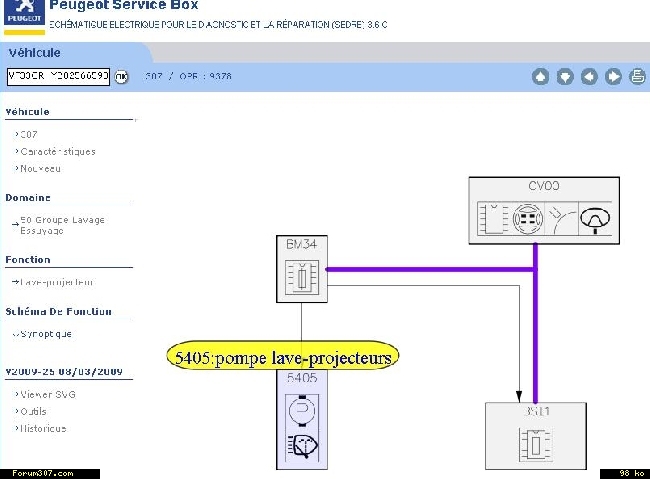Go forward with the right arrow icon
Image resolution: width=650 pixels, height=479 pixels.
[x=613, y=77]
